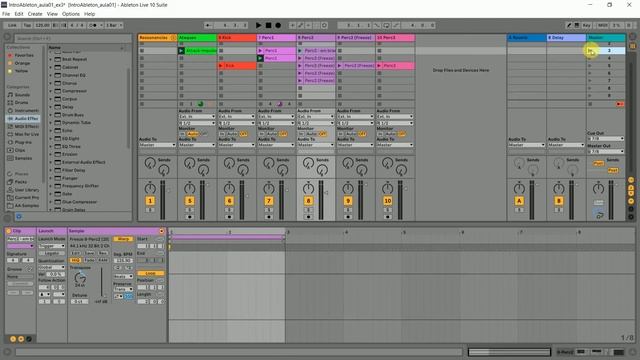Open Packs in Places
Image resolution: width=640 pixels, height=360 pixels.
18,182
